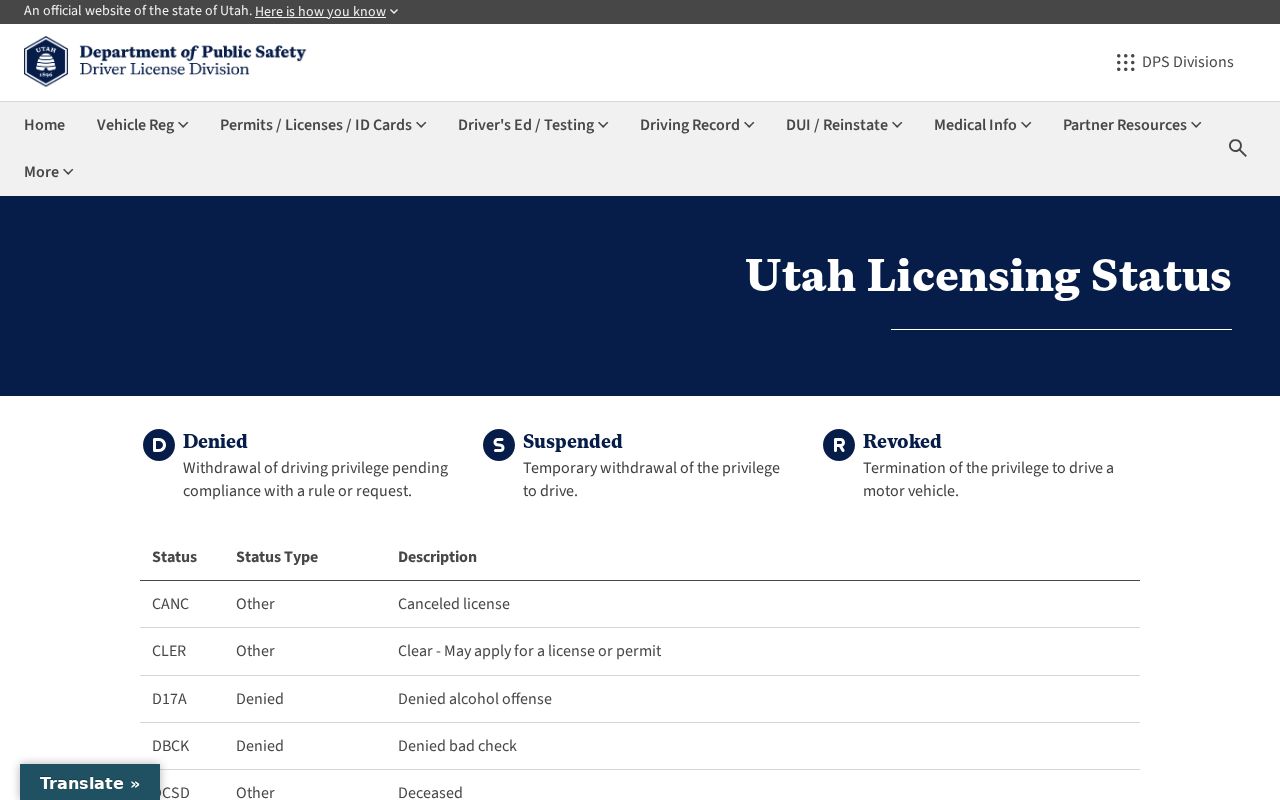Open the Driving Record dropdown
Viewport: 1280px width, 800px height.
(x=697, y=125)
